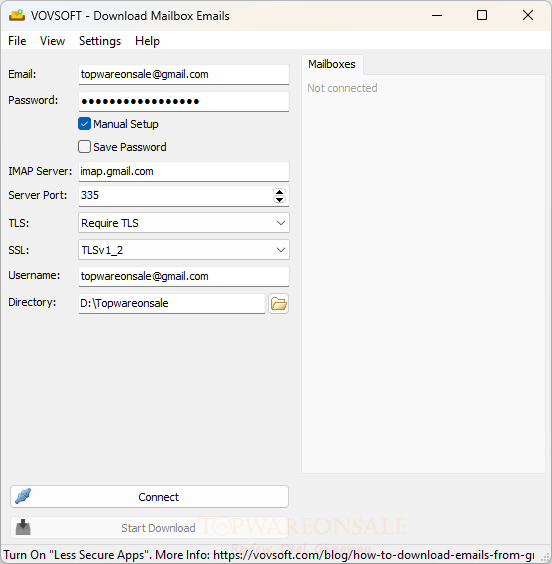Click the 'Username:' label

[x=34, y=275]
